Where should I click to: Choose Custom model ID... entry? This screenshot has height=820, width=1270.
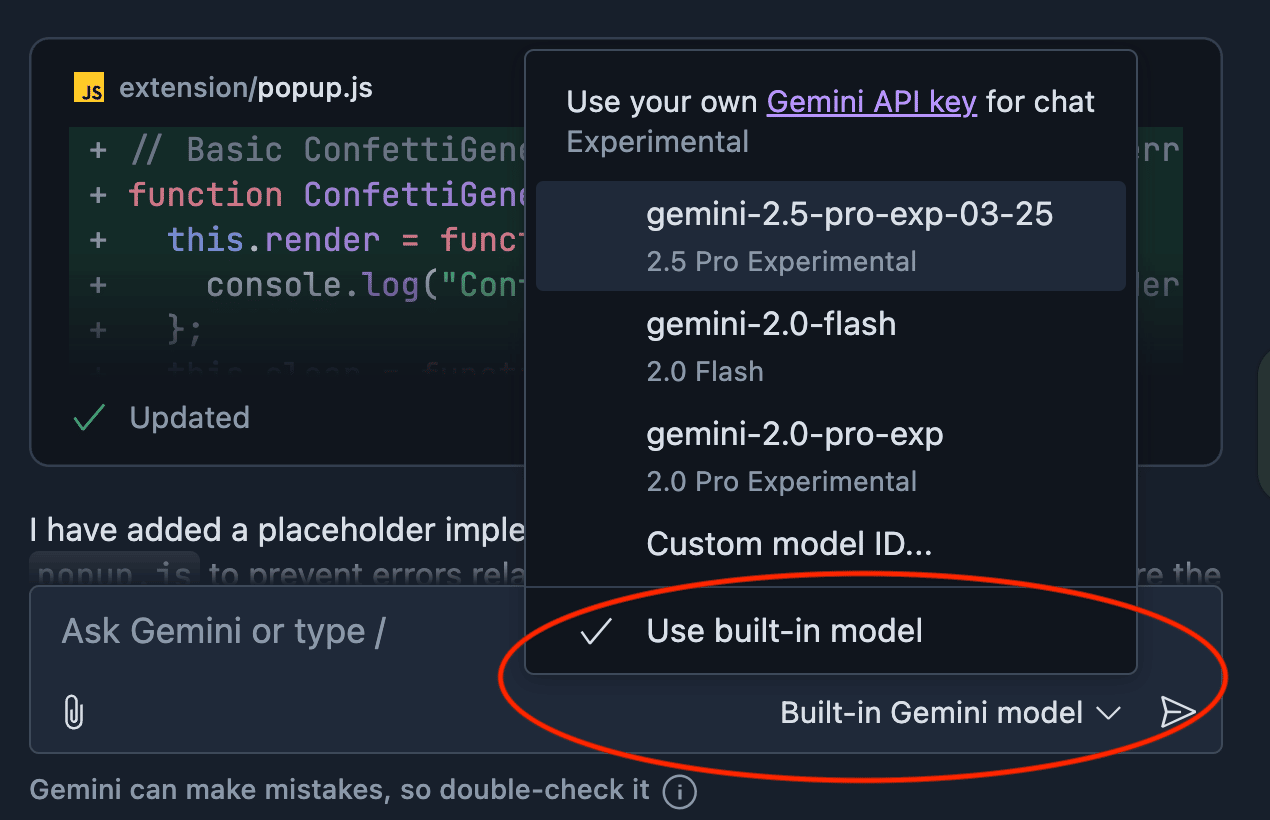[x=788, y=544]
